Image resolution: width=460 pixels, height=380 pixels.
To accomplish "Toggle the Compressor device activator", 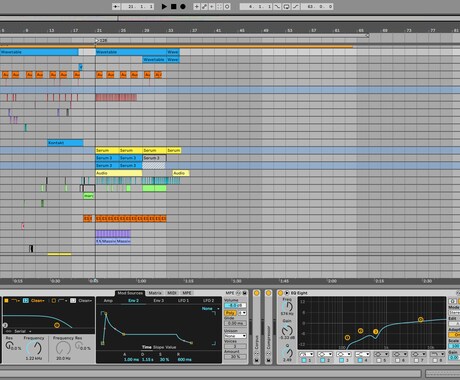I will pyautogui.click(x=269, y=293).
